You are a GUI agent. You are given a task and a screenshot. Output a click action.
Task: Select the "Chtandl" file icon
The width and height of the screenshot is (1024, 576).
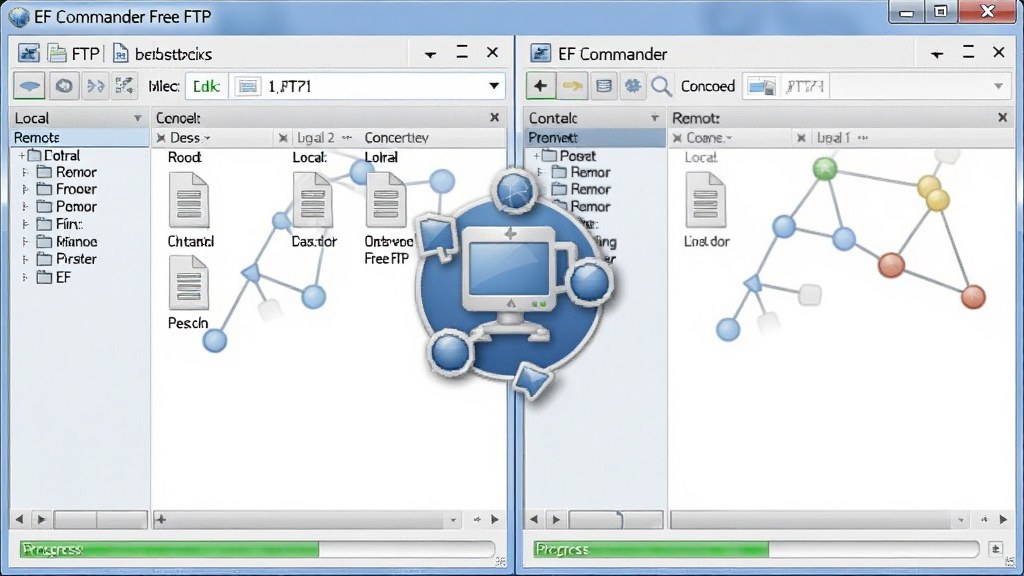coord(189,200)
